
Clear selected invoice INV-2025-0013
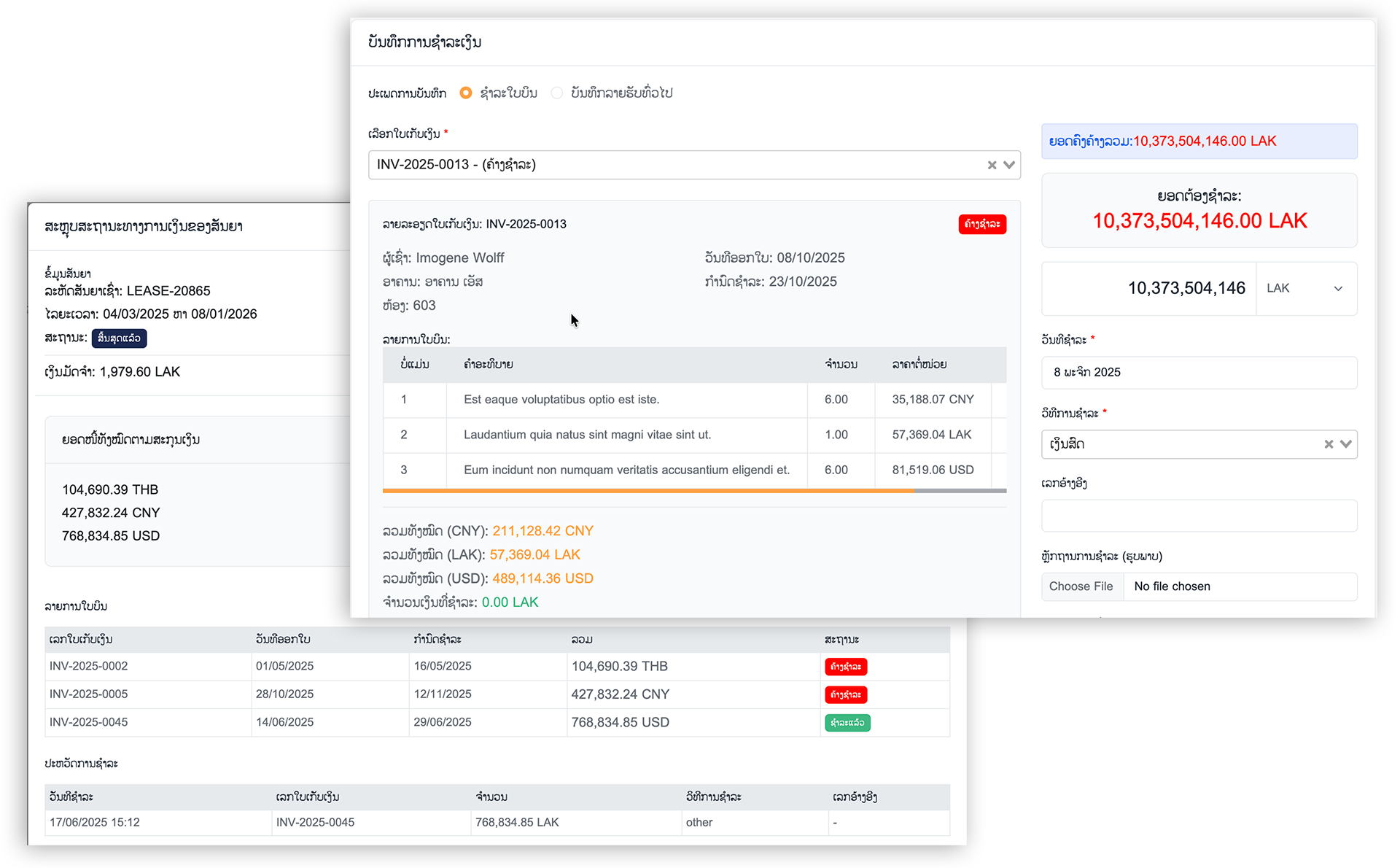pyautogui.click(x=992, y=165)
